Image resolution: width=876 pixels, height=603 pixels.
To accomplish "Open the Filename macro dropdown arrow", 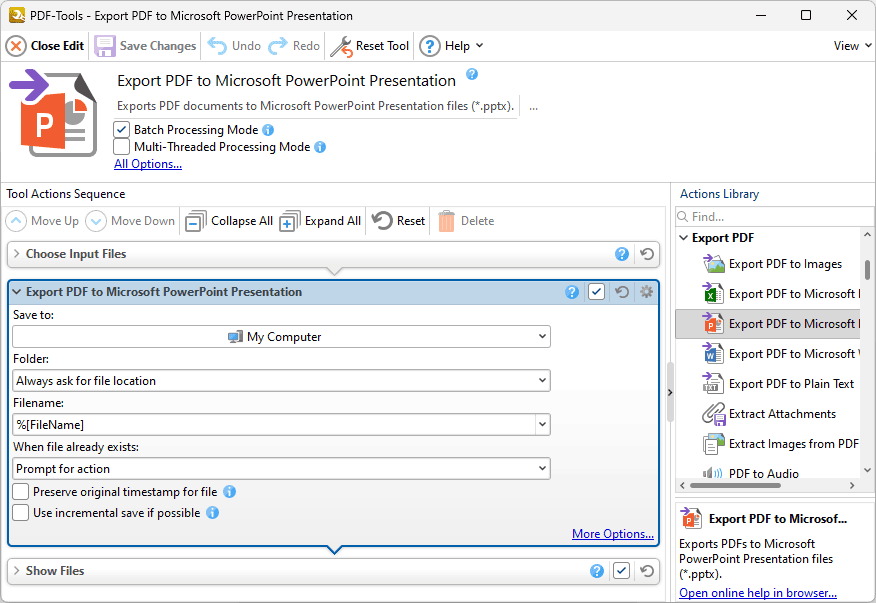I will (x=542, y=425).
